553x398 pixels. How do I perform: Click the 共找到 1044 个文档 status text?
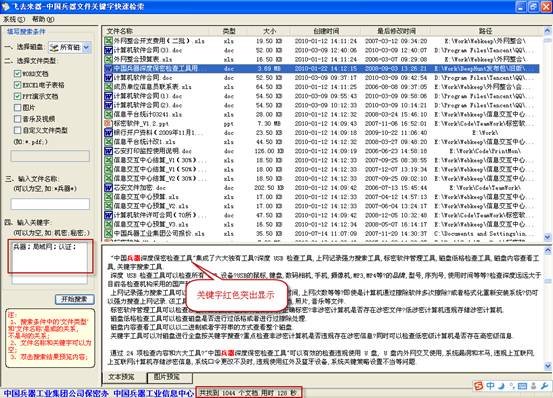pos(249,392)
